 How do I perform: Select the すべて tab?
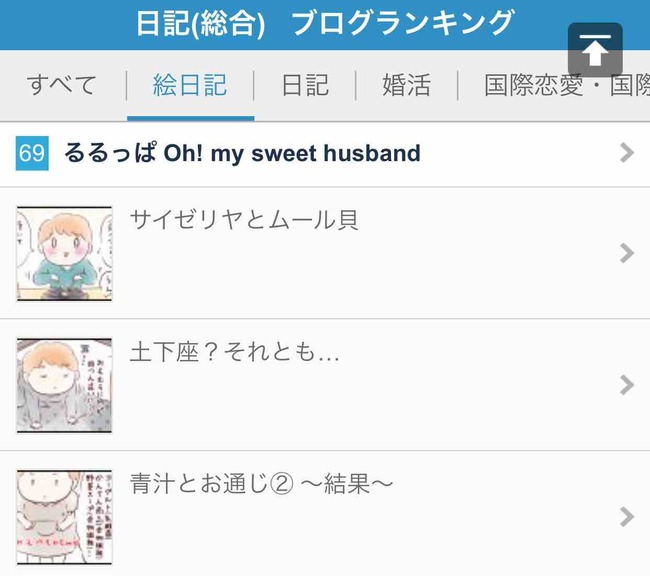(x=62, y=85)
